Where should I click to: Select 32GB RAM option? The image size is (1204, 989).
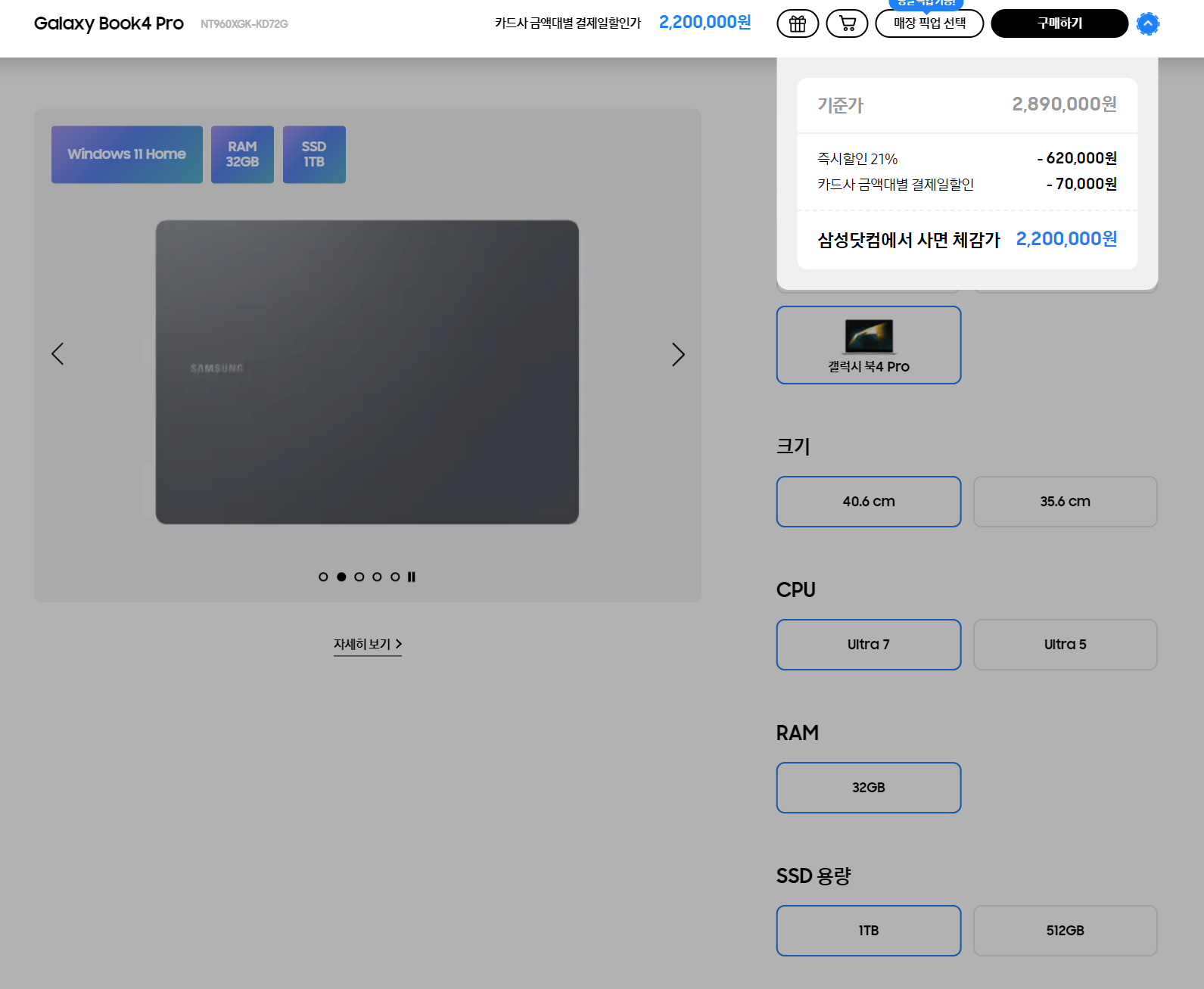click(869, 788)
